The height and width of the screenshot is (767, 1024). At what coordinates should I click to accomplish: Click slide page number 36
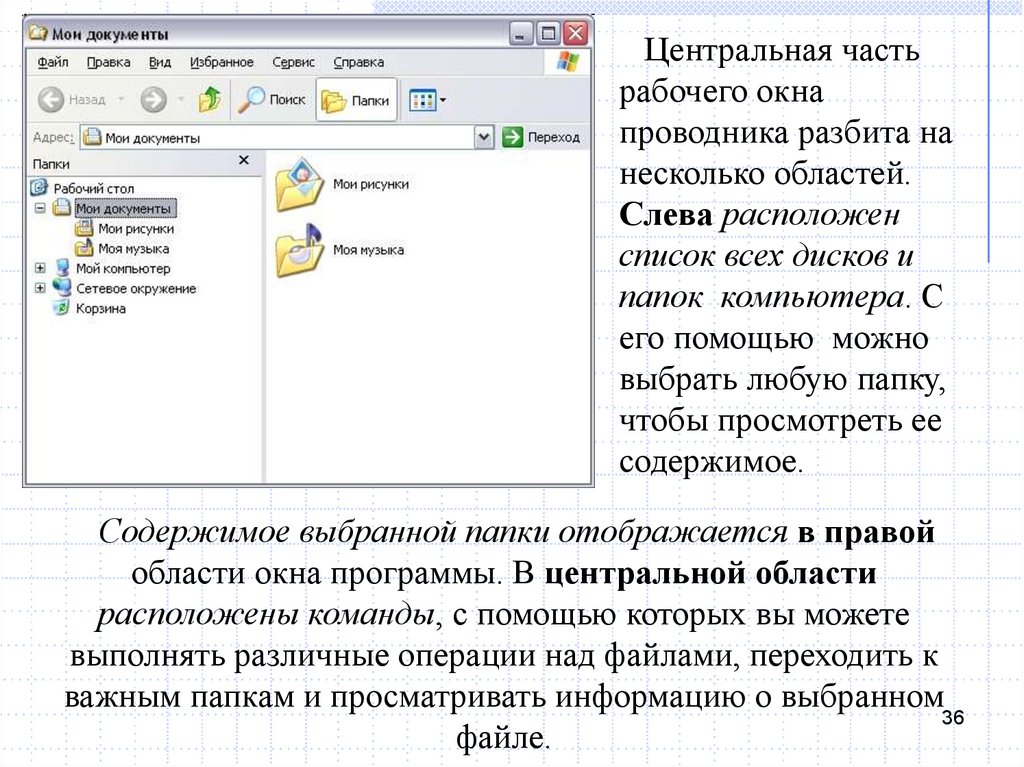coord(953,717)
